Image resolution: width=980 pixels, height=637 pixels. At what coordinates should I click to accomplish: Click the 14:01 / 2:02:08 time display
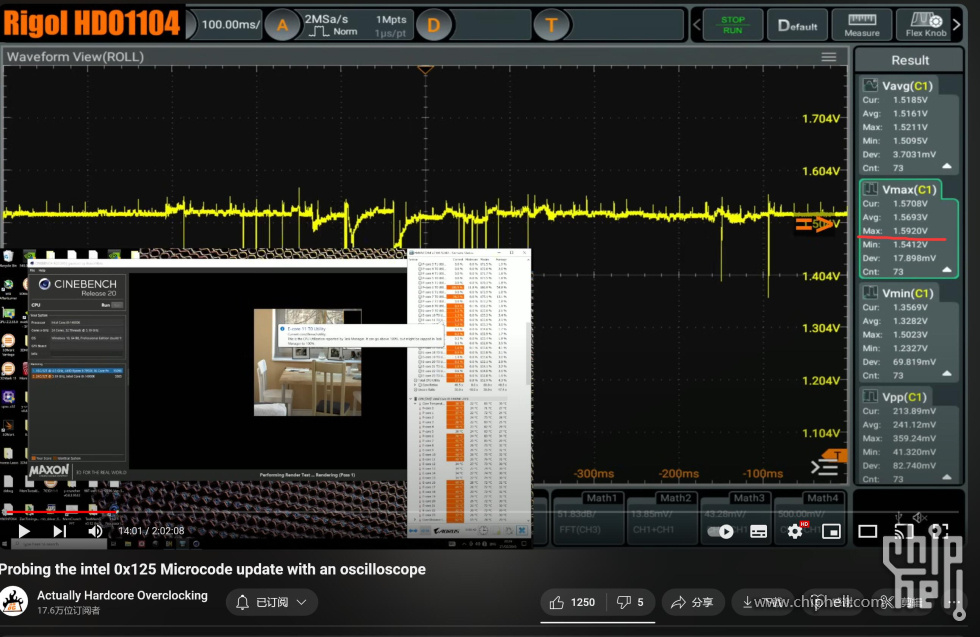click(x=151, y=531)
